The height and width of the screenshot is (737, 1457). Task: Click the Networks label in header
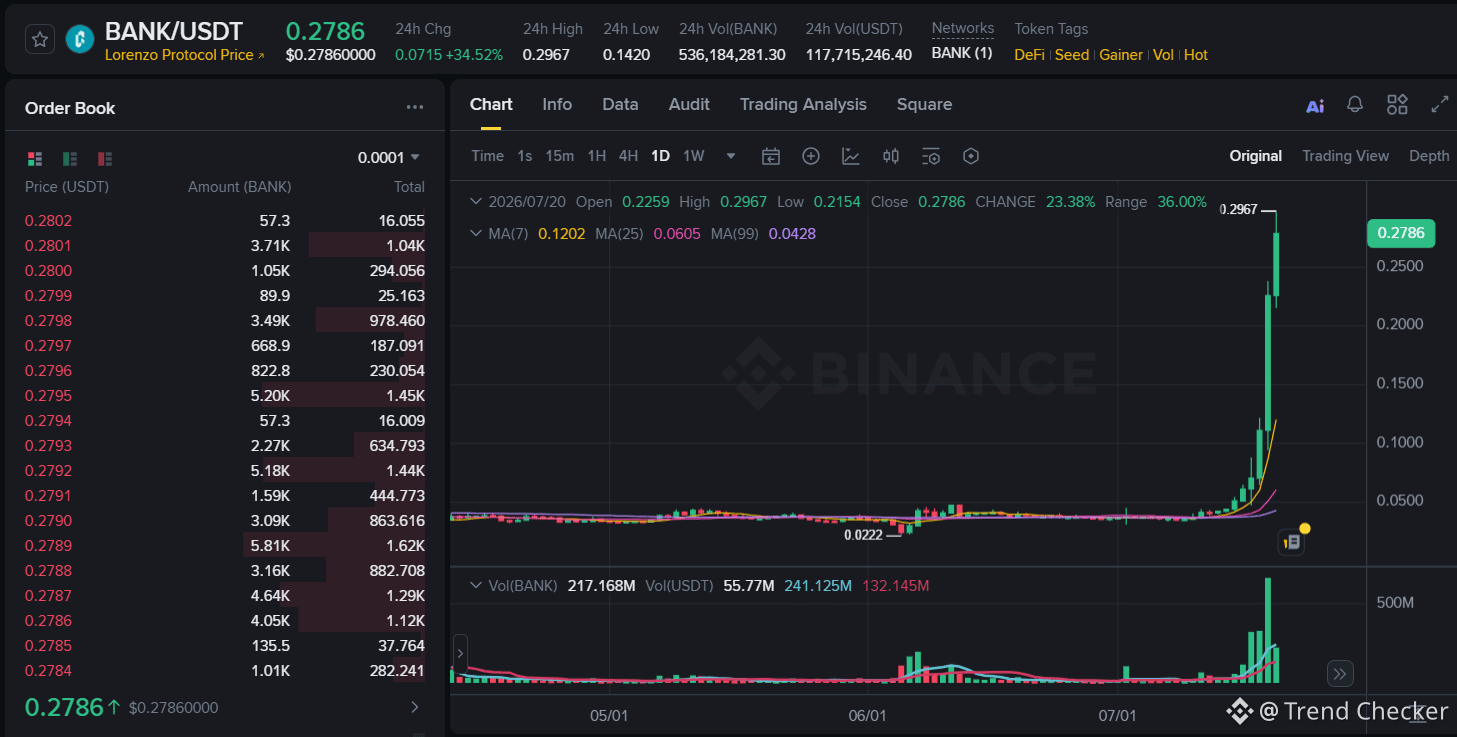point(963,28)
